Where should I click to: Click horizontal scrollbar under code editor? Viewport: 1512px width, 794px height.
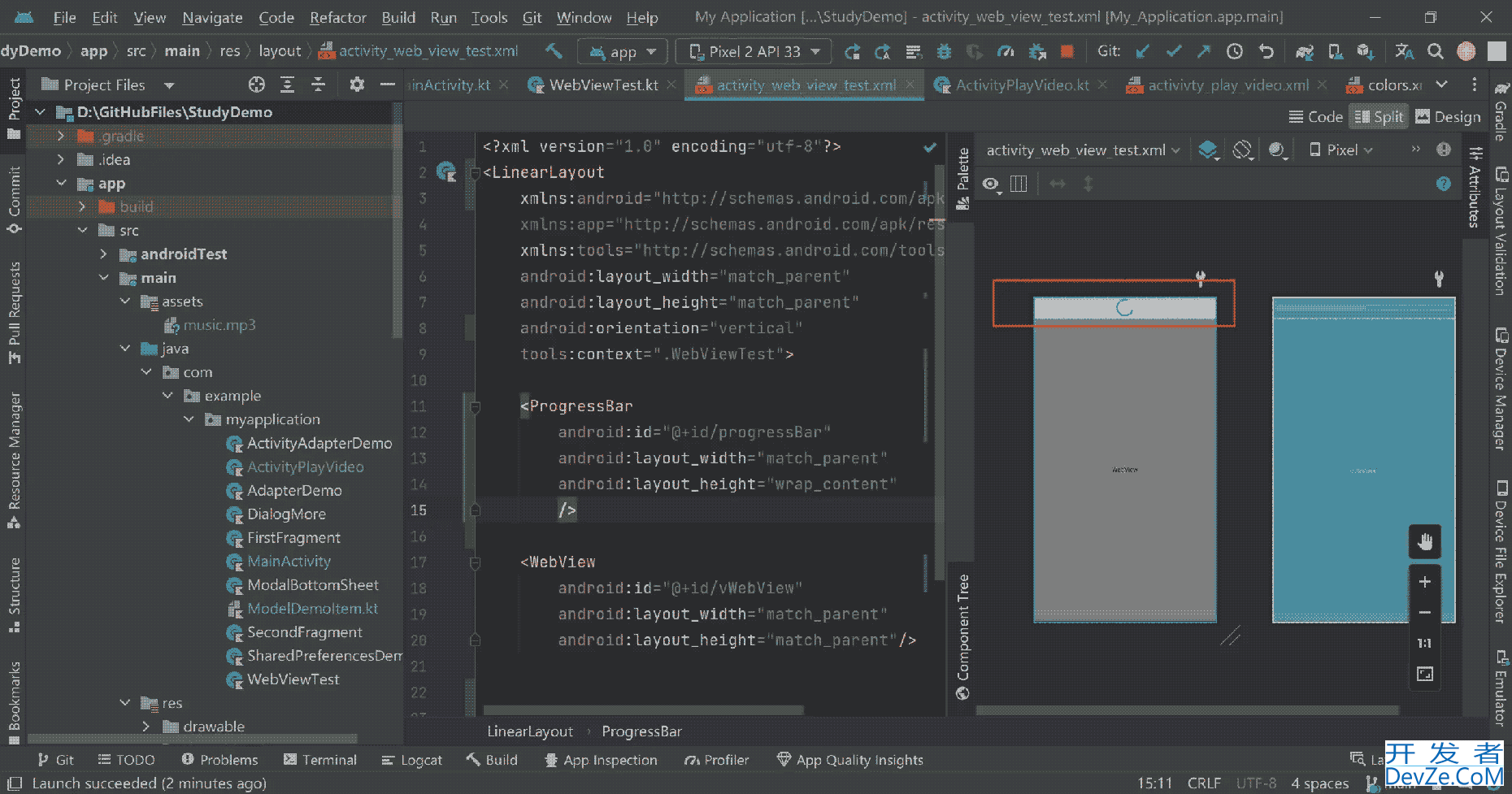(642, 710)
